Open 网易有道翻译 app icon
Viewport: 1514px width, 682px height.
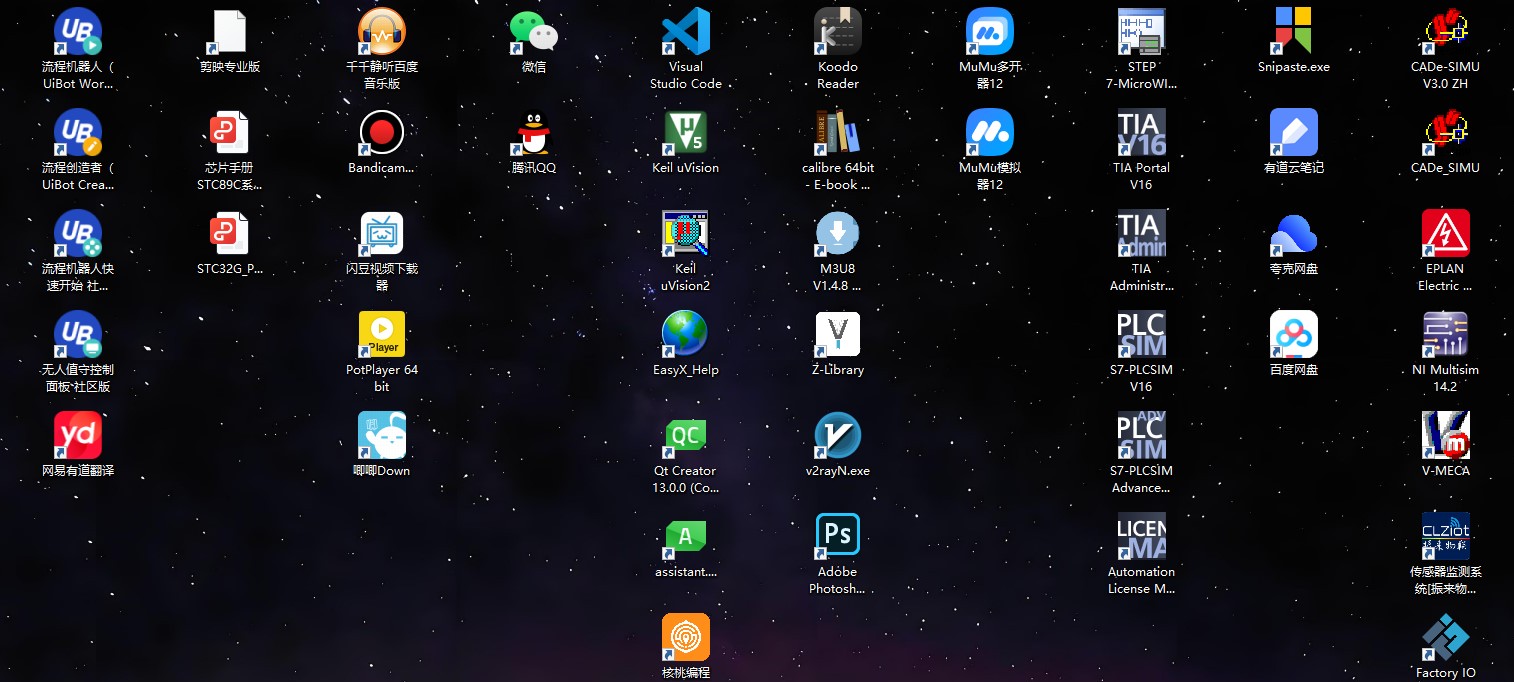[x=78, y=436]
